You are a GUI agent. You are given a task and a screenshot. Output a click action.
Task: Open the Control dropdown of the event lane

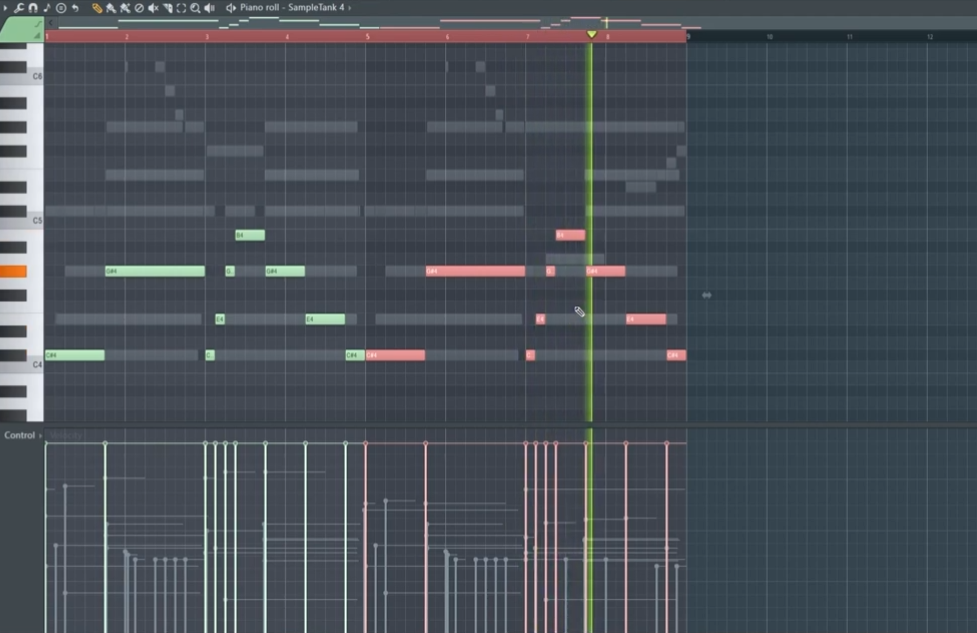click(x=22, y=435)
